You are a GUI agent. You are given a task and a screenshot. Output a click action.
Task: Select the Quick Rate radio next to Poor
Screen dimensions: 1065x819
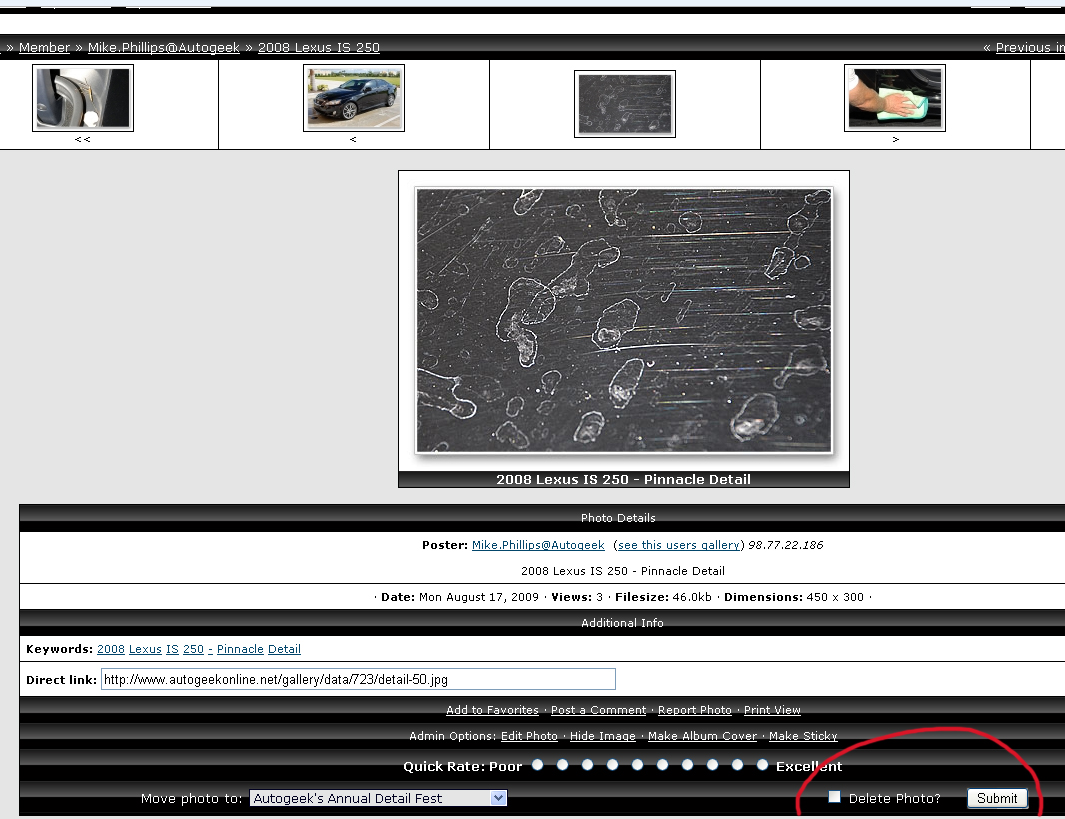point(537,765)
